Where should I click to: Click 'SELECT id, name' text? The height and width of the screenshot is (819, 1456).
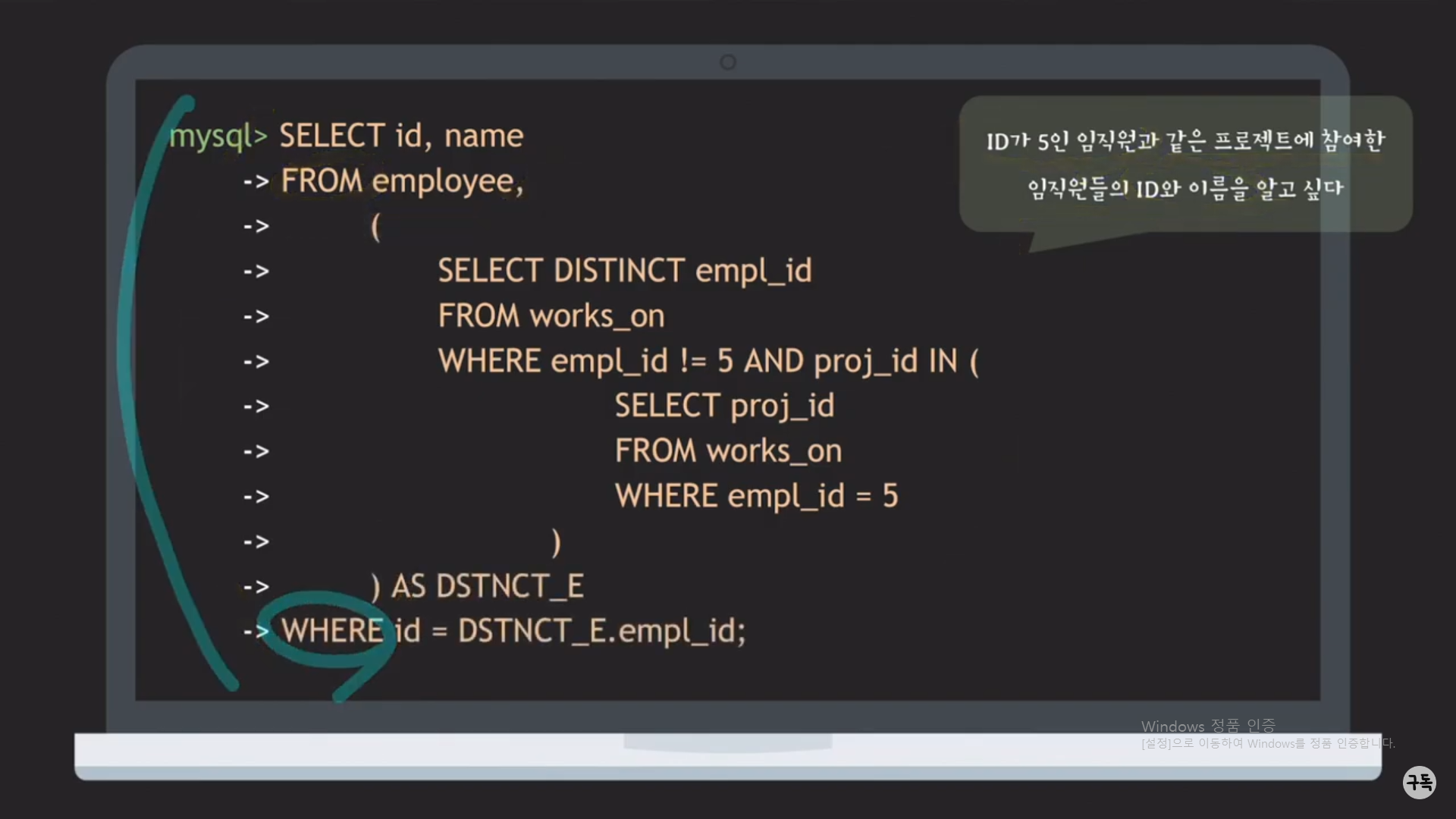coord(401,136)
